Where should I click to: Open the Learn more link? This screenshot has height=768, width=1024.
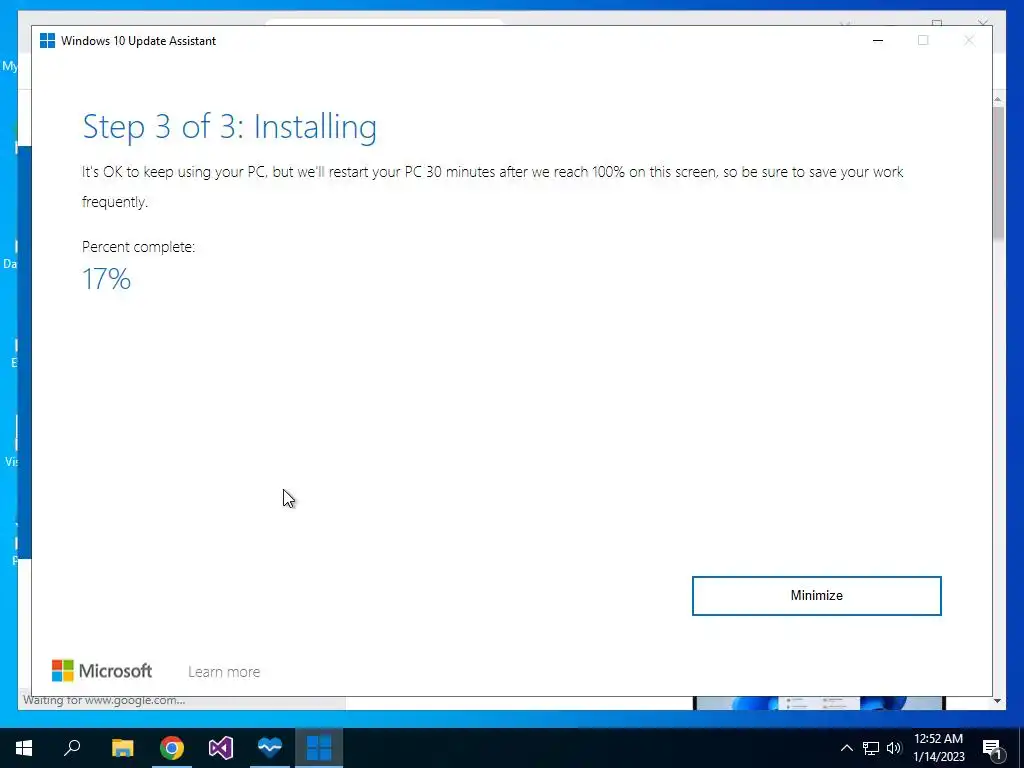point(224,671)
